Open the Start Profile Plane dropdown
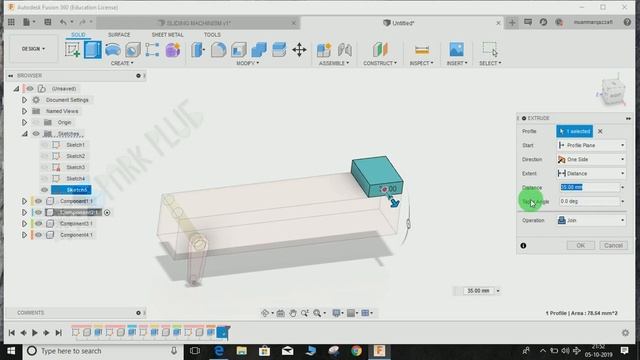 [x=591, y=145]
